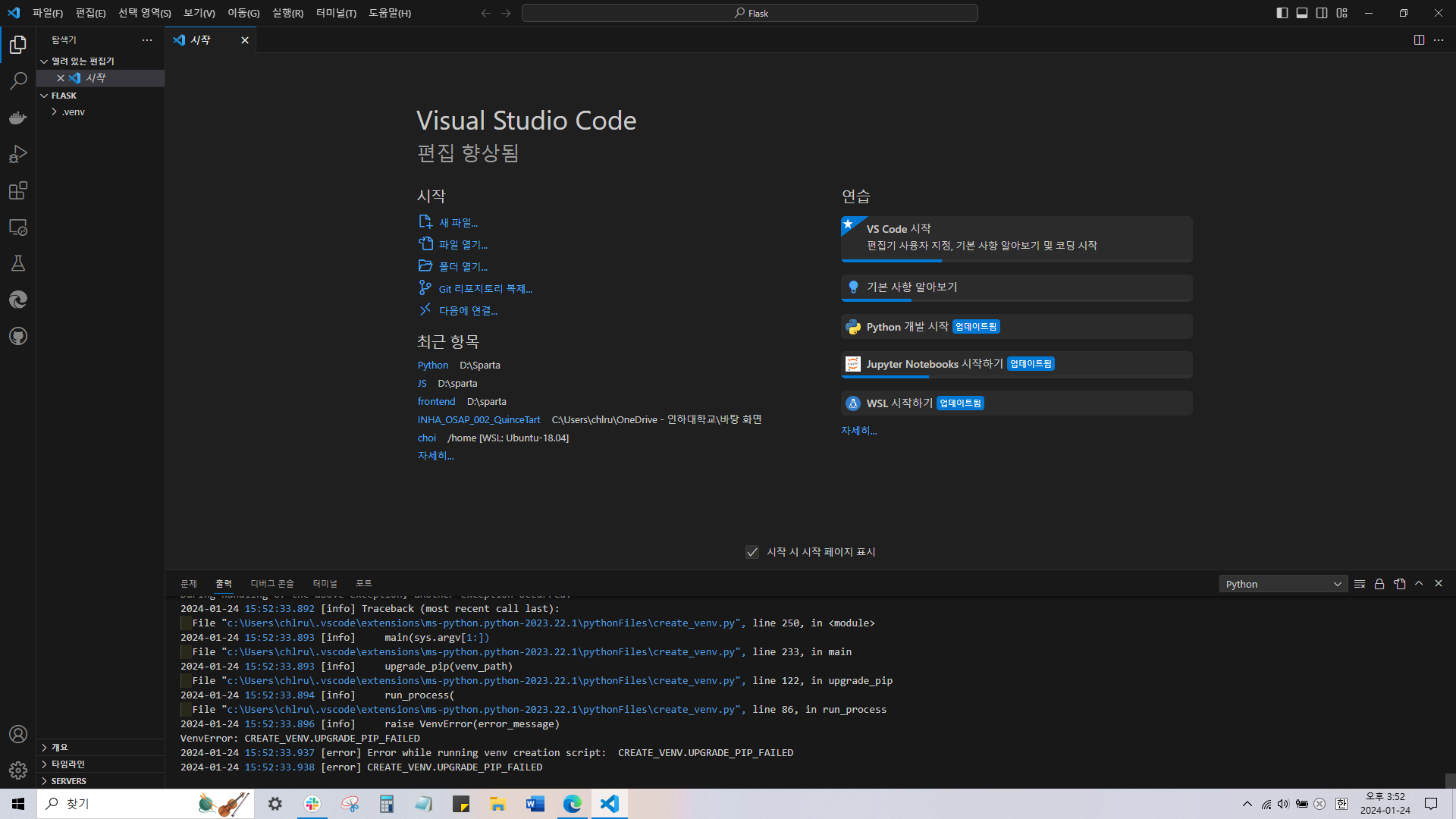Open the Selection menu
Image resolution: width=1456 pixels, height=819 pixels.
pos(145,13)
